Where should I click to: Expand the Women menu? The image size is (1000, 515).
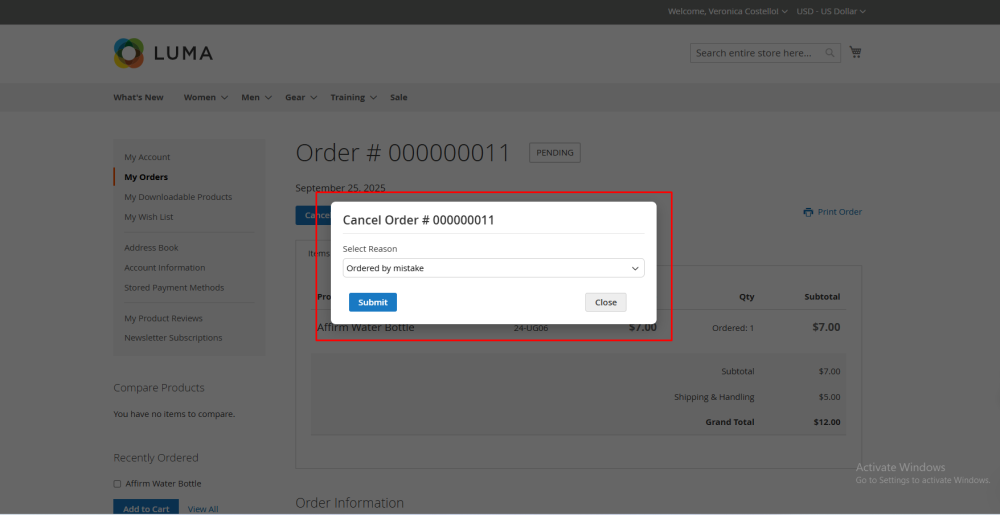pyautogui.click(x=205, y=98)
